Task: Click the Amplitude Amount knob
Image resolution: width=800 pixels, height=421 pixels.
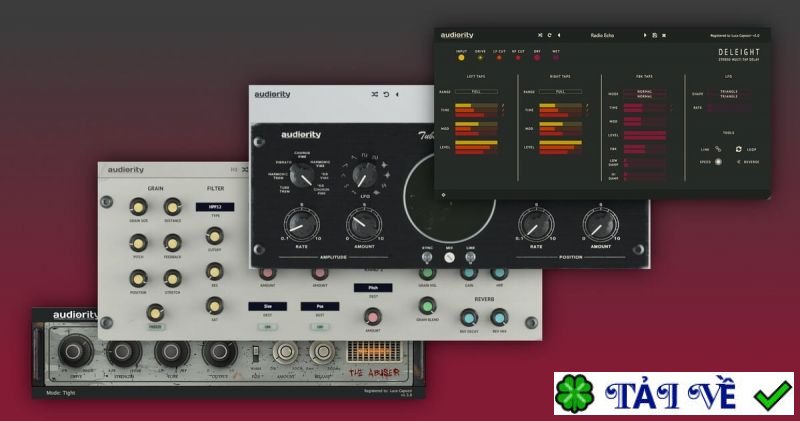Action: click(364, 224)
